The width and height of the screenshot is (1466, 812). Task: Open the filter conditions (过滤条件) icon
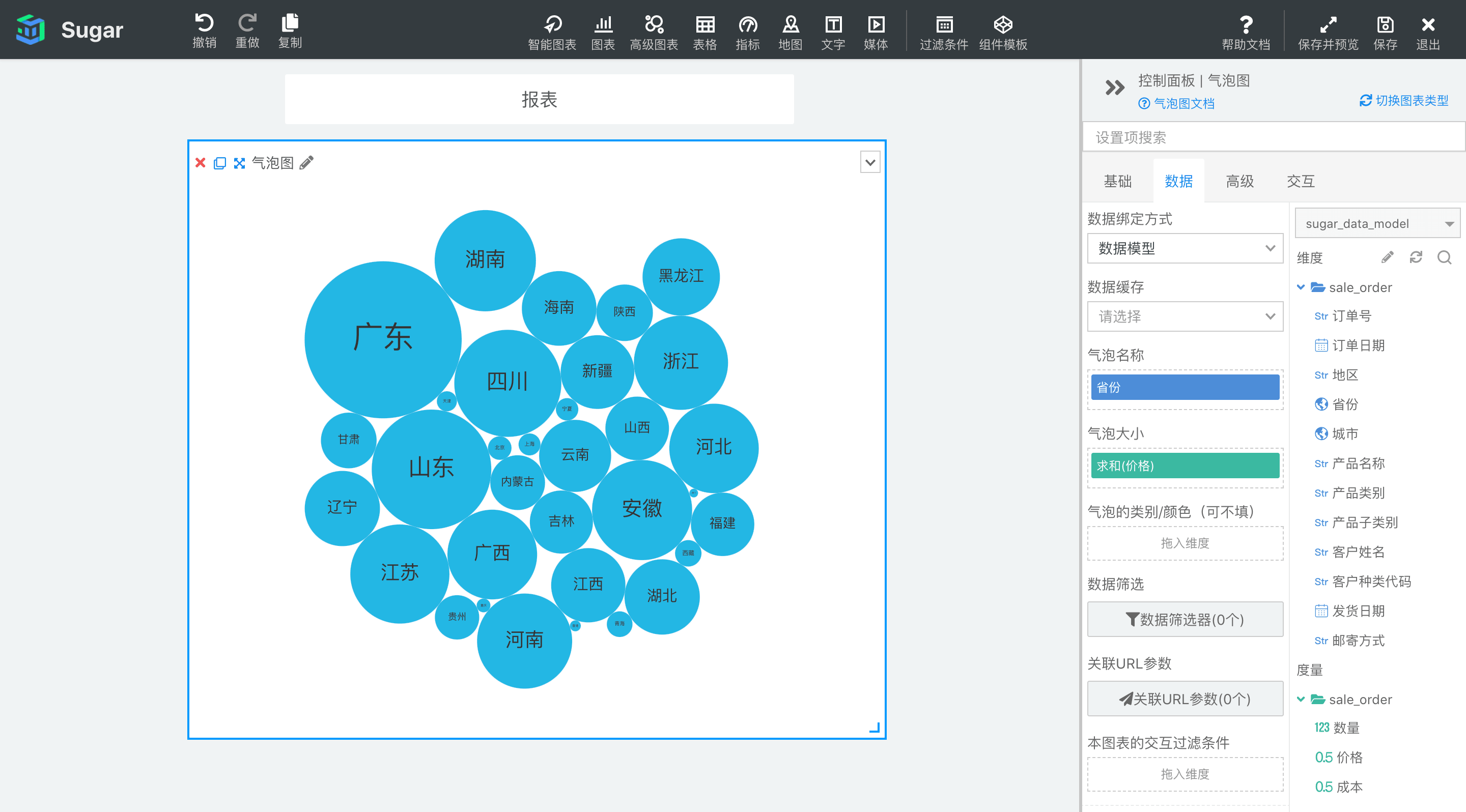(x=944, y=24)
